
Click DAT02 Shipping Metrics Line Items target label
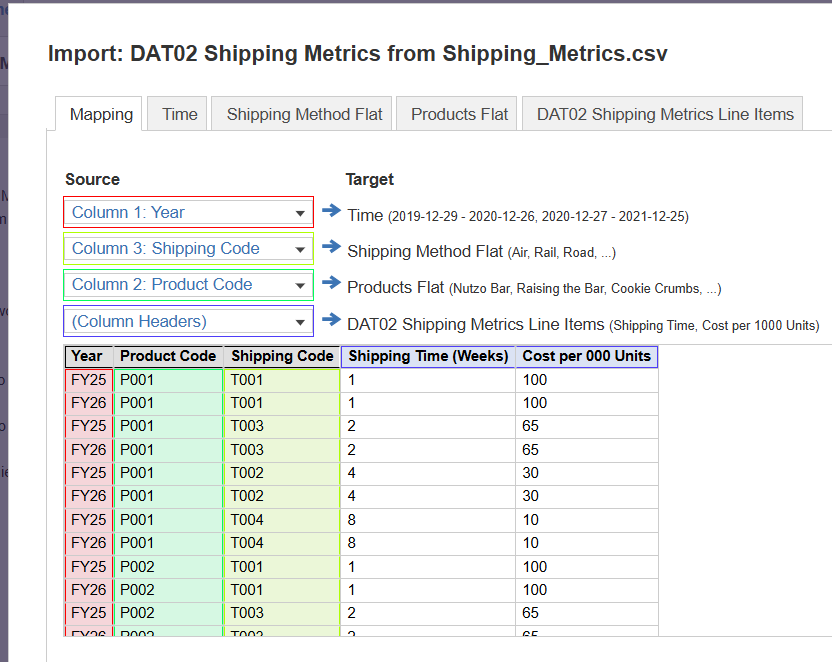475,324
